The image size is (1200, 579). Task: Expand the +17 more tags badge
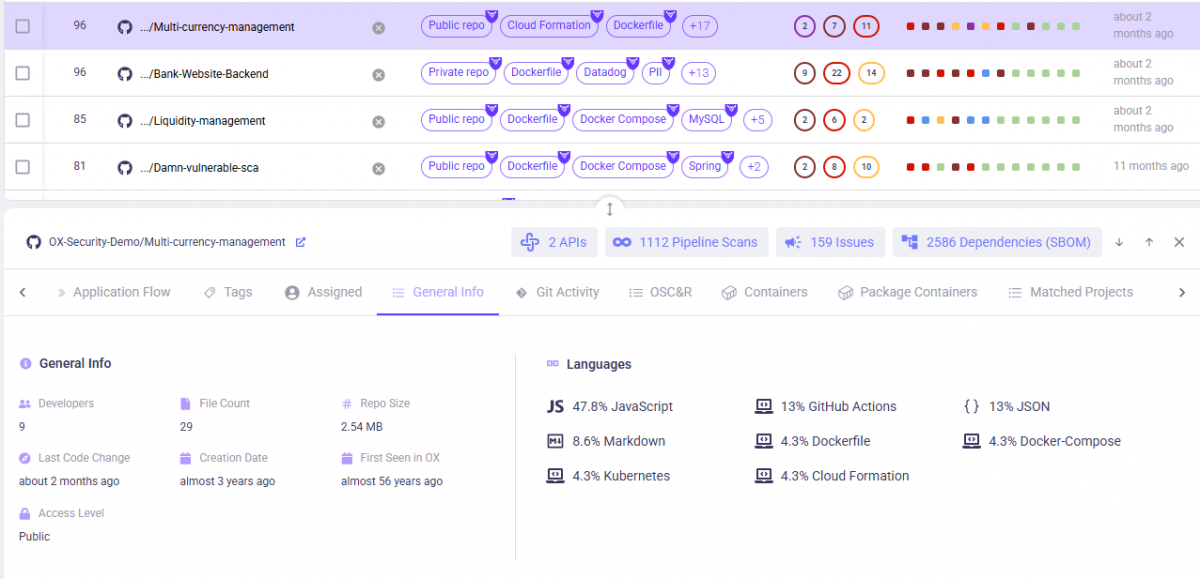[700, 26]
